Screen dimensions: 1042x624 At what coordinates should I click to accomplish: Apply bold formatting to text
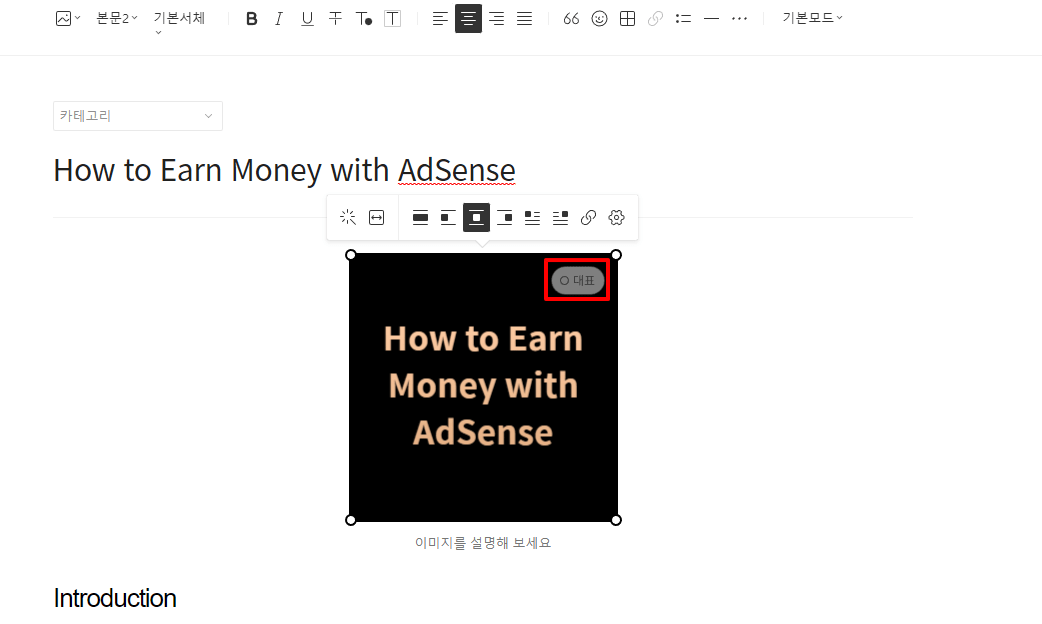[x=251, y=18]
